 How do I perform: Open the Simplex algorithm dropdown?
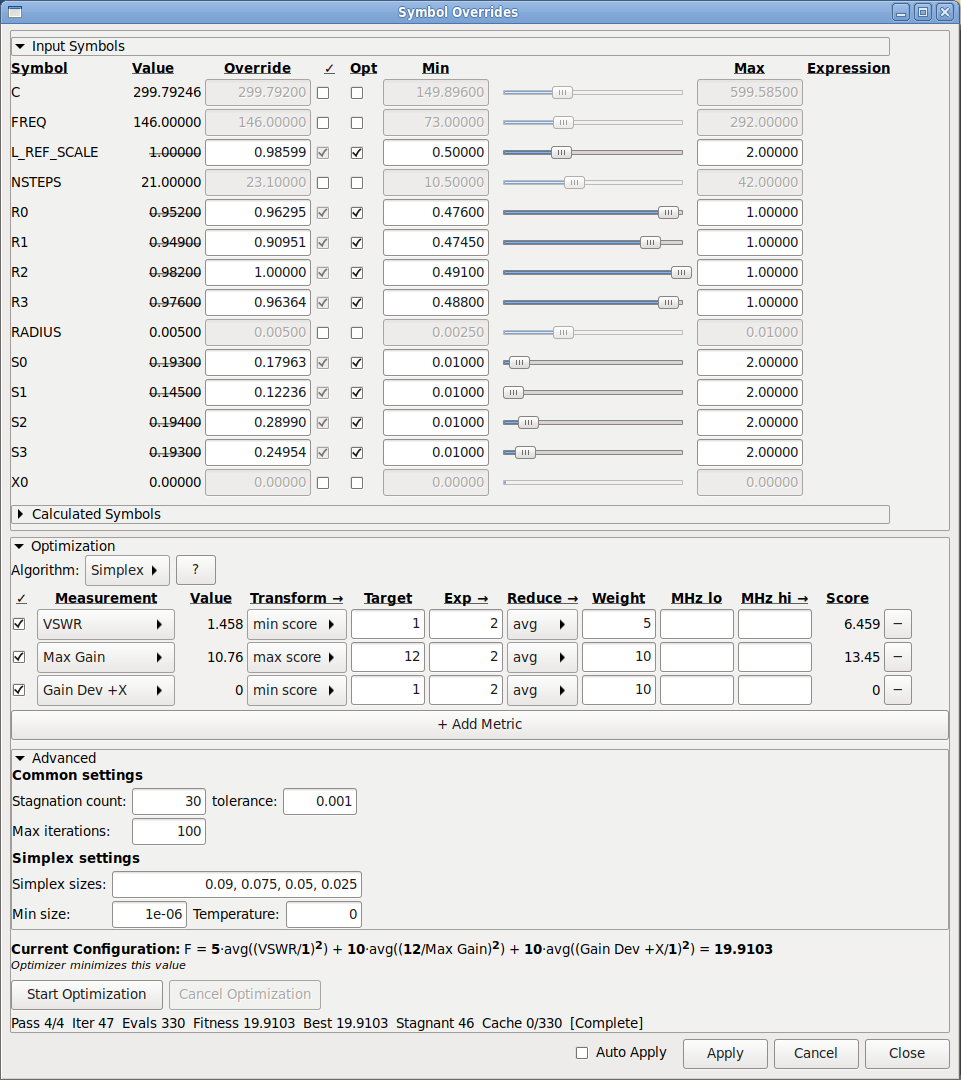point(126,569)
